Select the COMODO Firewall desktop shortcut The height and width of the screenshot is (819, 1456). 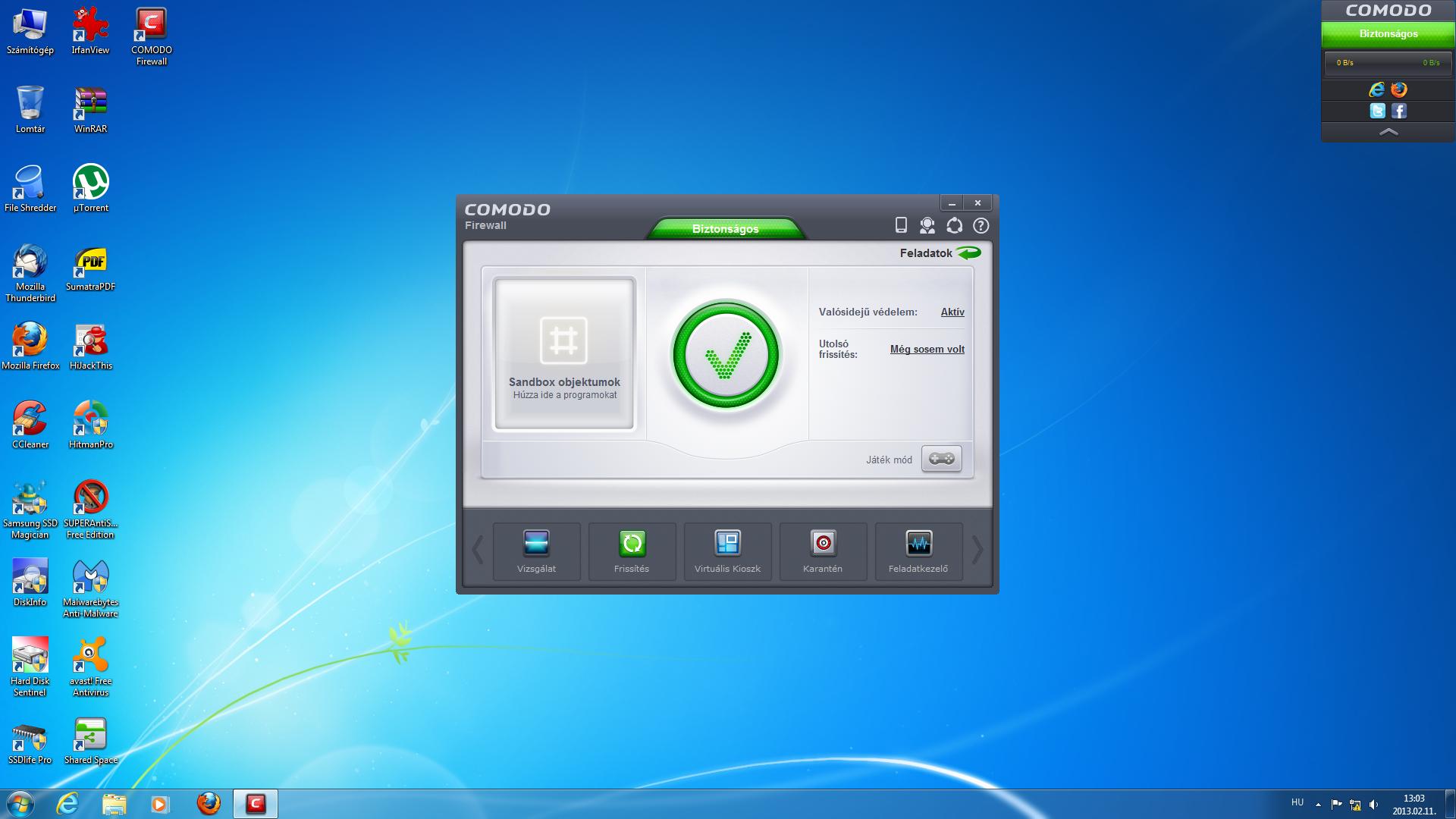(x=151, y=36)
